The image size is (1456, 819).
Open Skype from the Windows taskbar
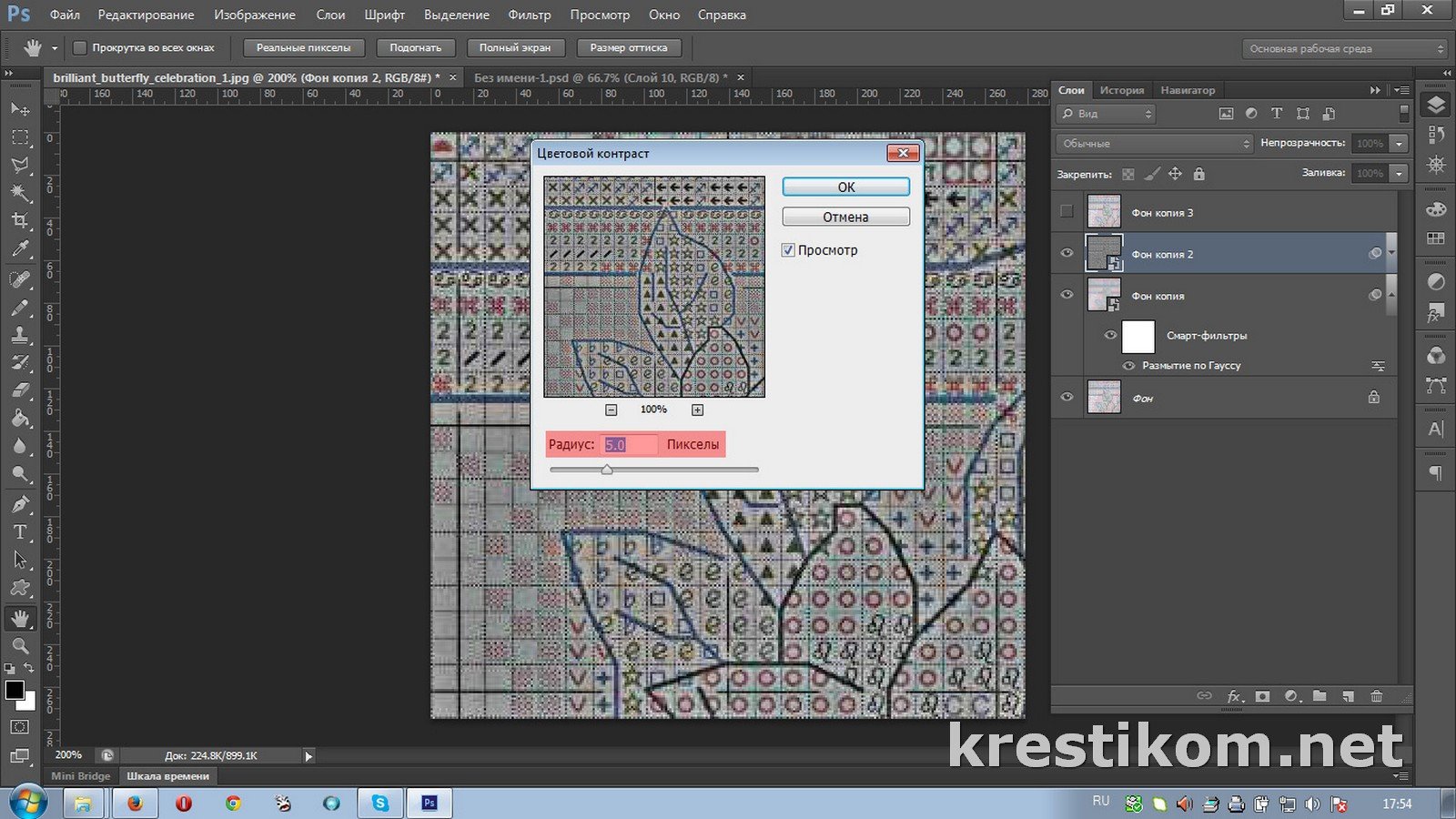click(379, 803)
